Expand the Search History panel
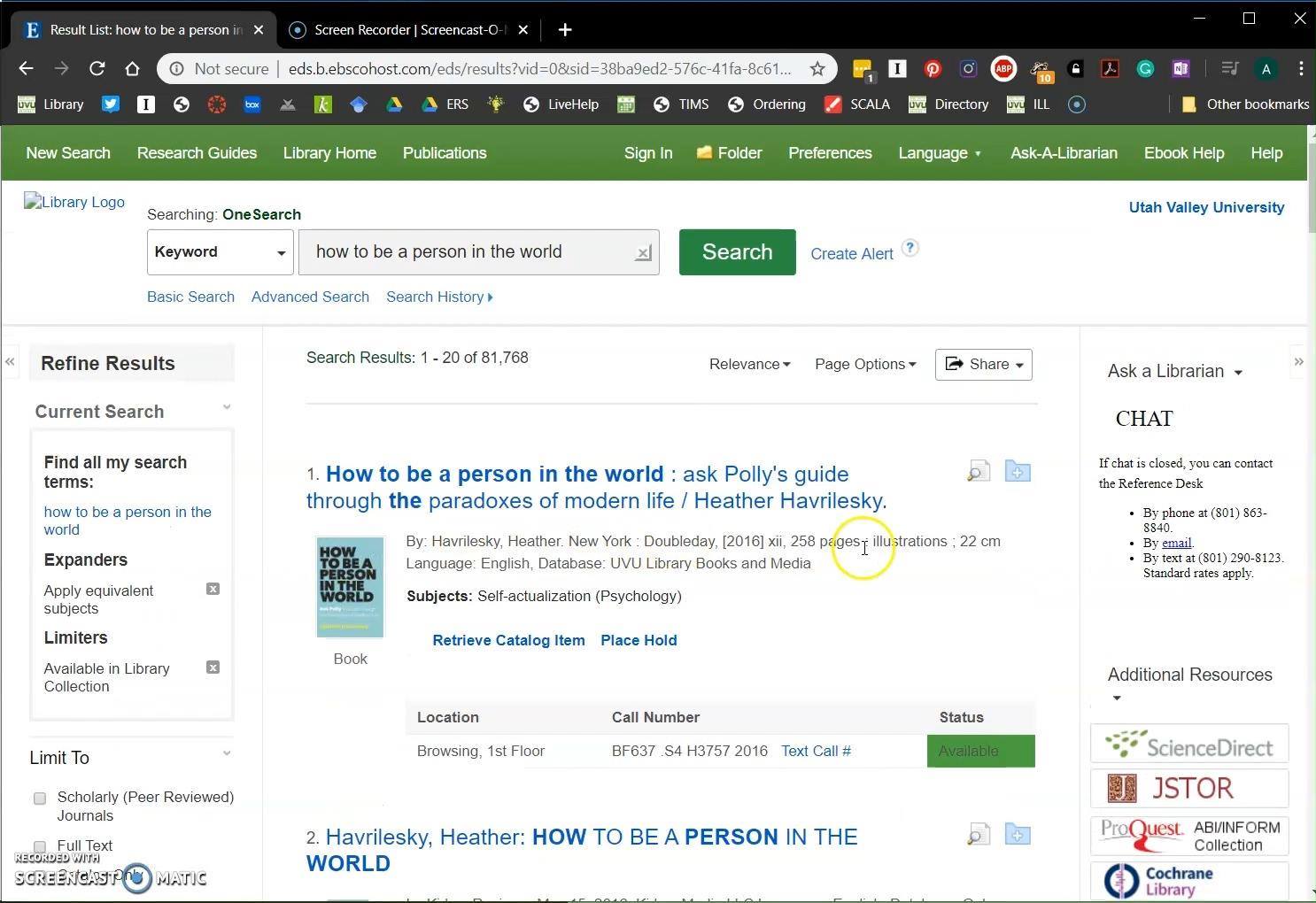 coord(439,297)
